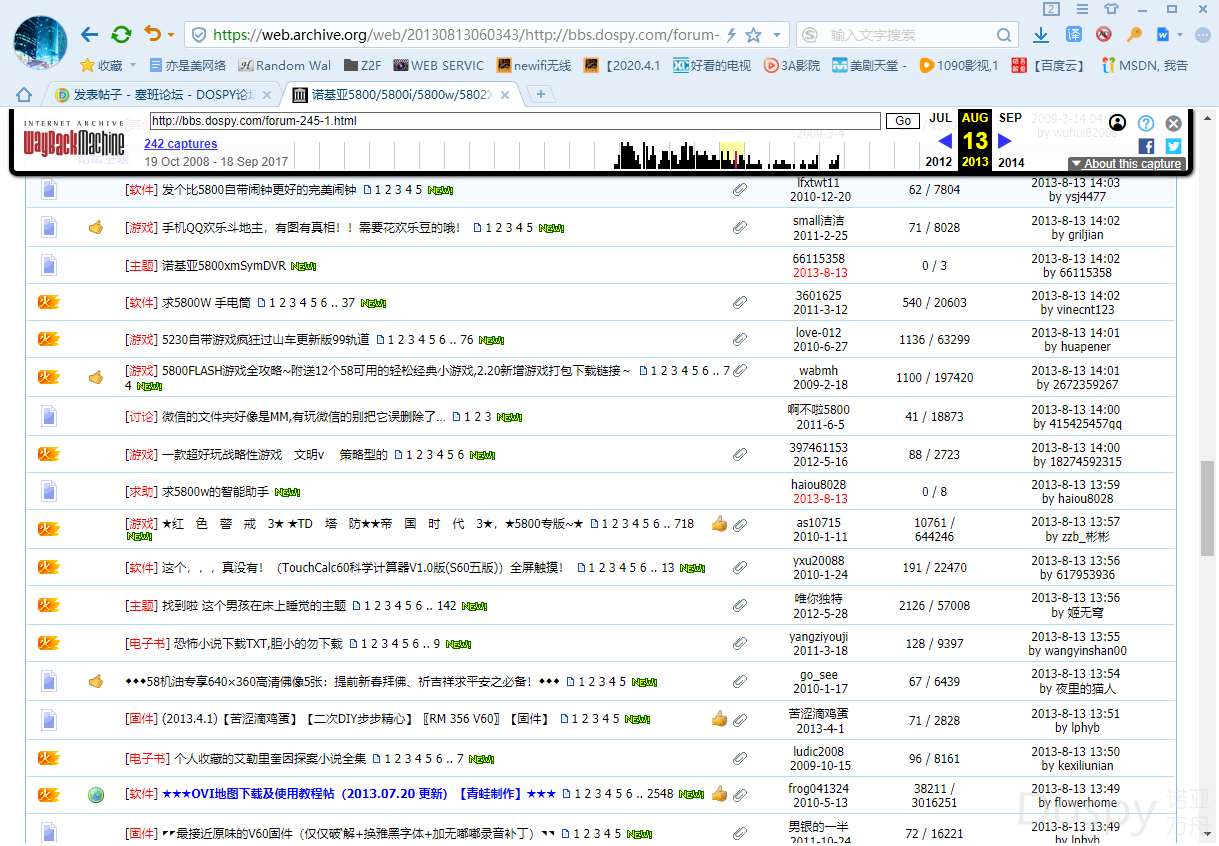Click the orange undo close-tab arrow
1219x846 pixels.
click(152, 35)
